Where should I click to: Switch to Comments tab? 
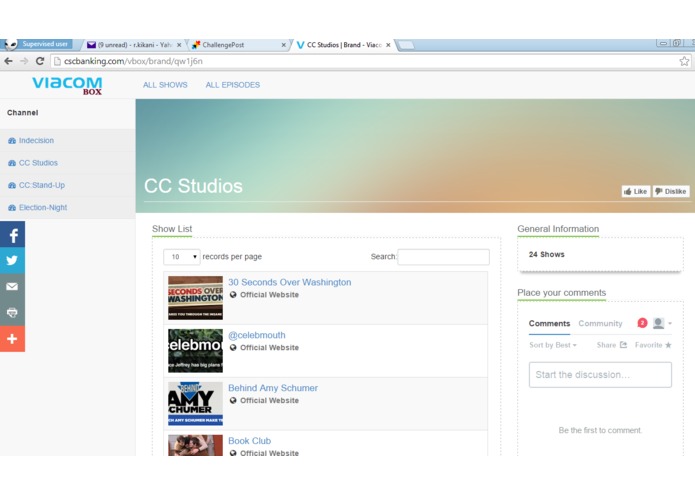[549, 323]
